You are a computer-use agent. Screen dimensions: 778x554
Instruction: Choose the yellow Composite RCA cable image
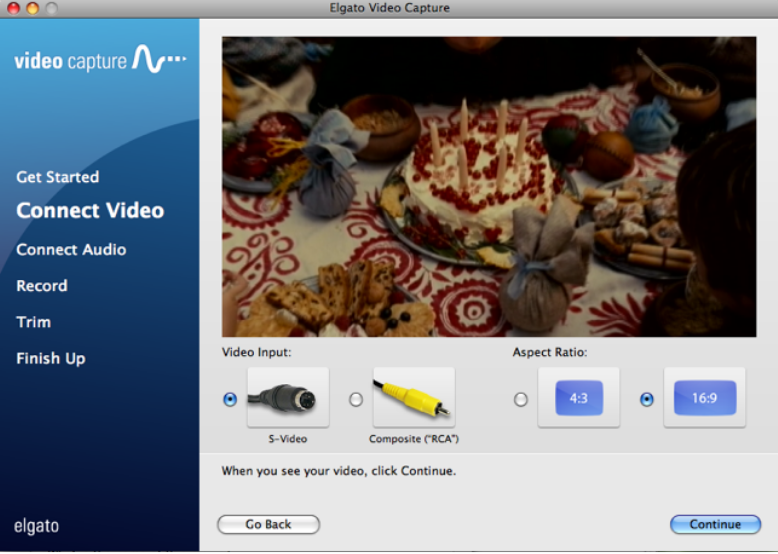point(413,398)
